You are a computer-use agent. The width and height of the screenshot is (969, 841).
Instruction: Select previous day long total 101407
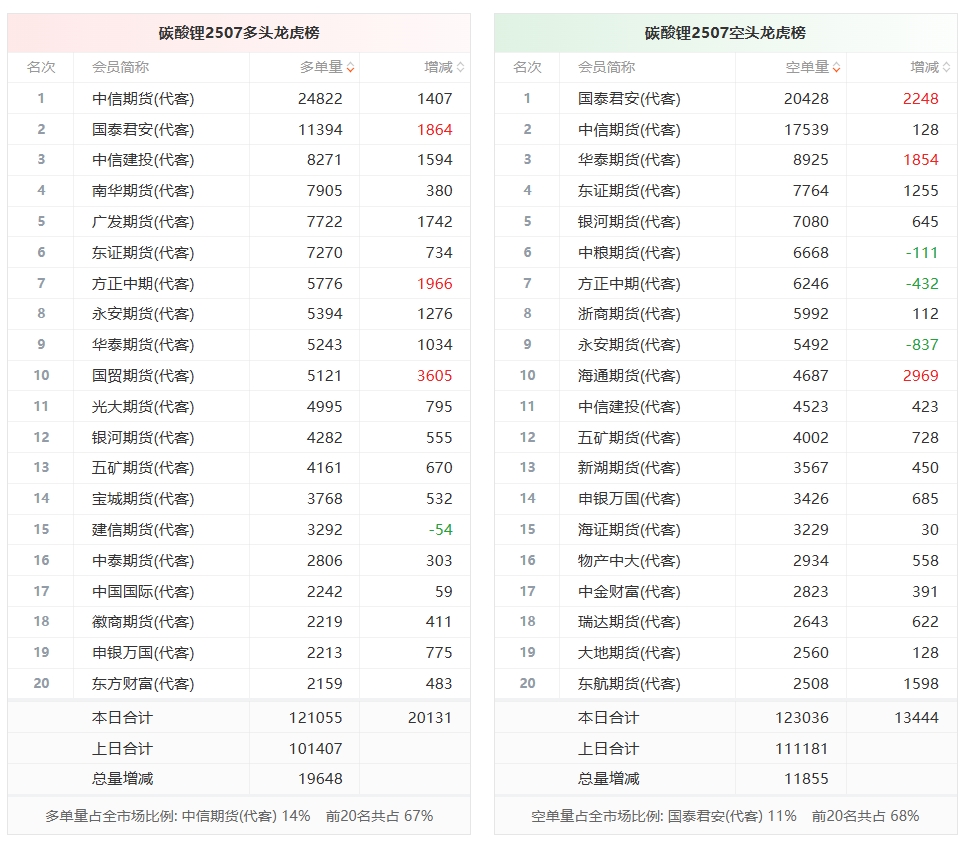click(316, 748)
